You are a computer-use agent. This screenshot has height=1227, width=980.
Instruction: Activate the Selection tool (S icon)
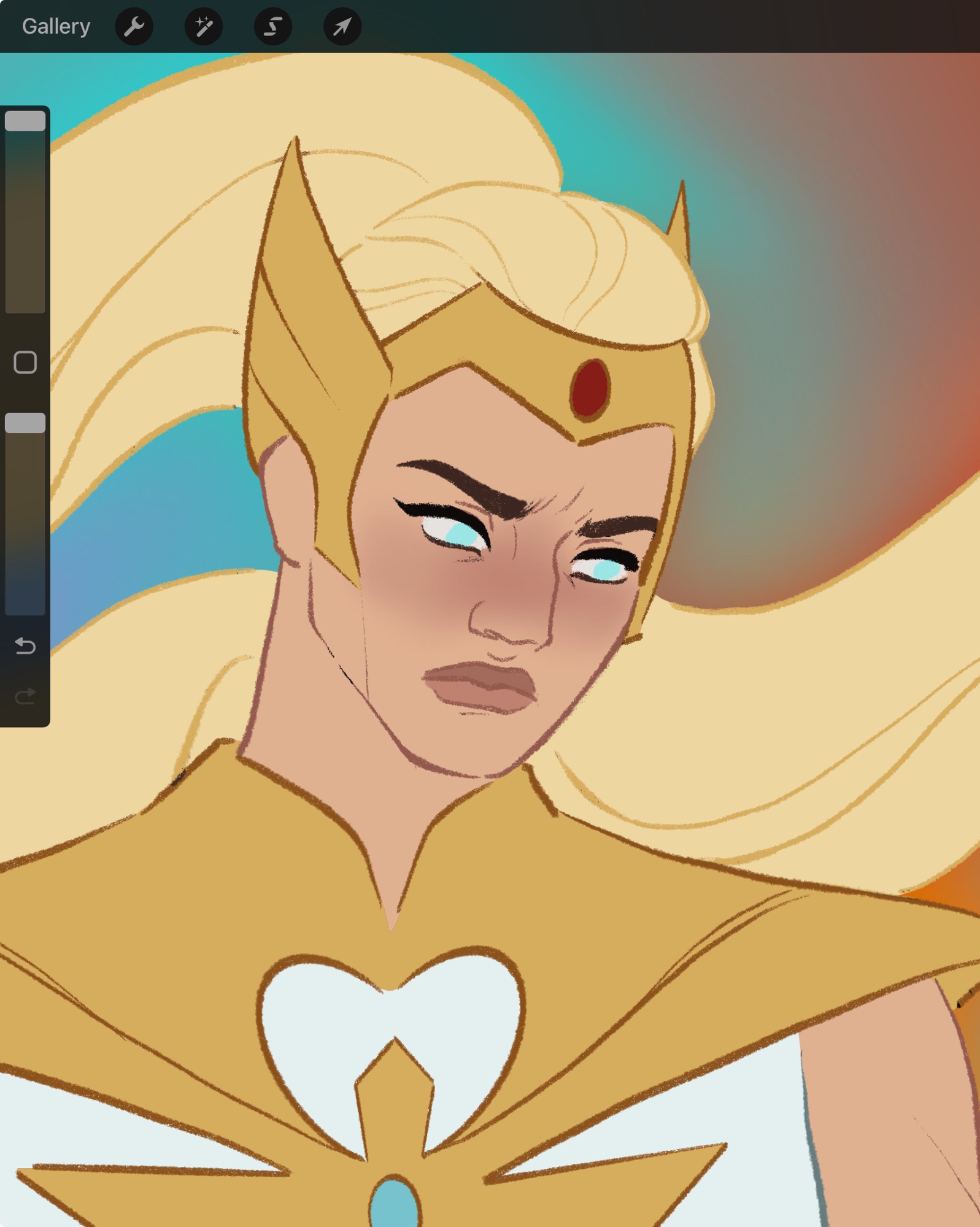273,26
